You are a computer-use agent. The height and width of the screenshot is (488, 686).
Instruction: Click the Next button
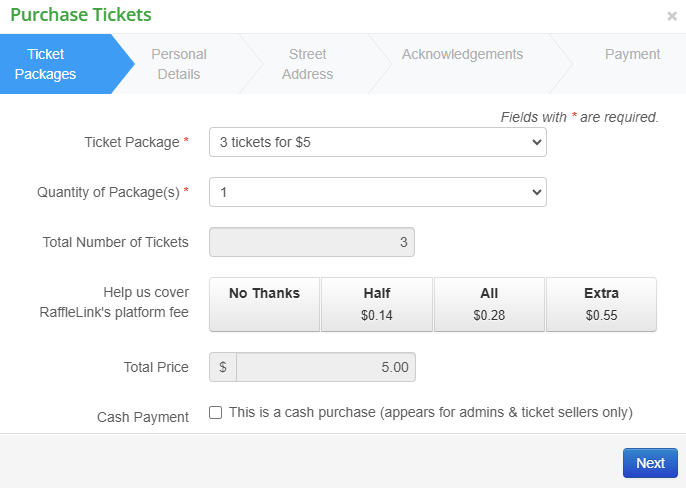click(x=650, y=463)
